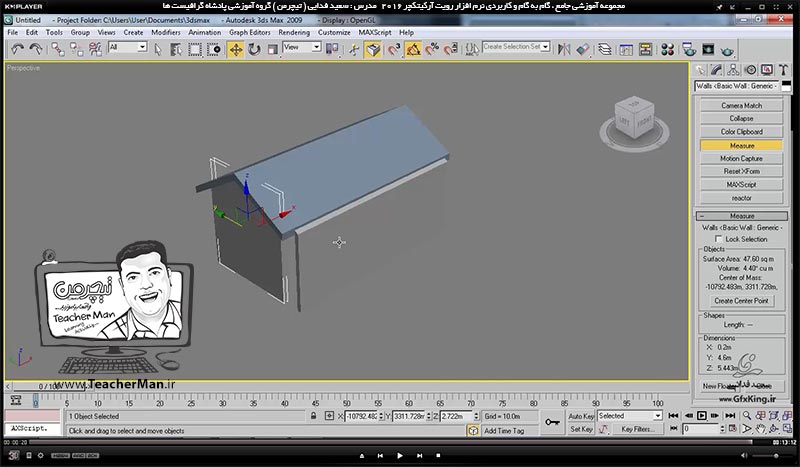Switch to Motion command panel tab

[751, 70]
